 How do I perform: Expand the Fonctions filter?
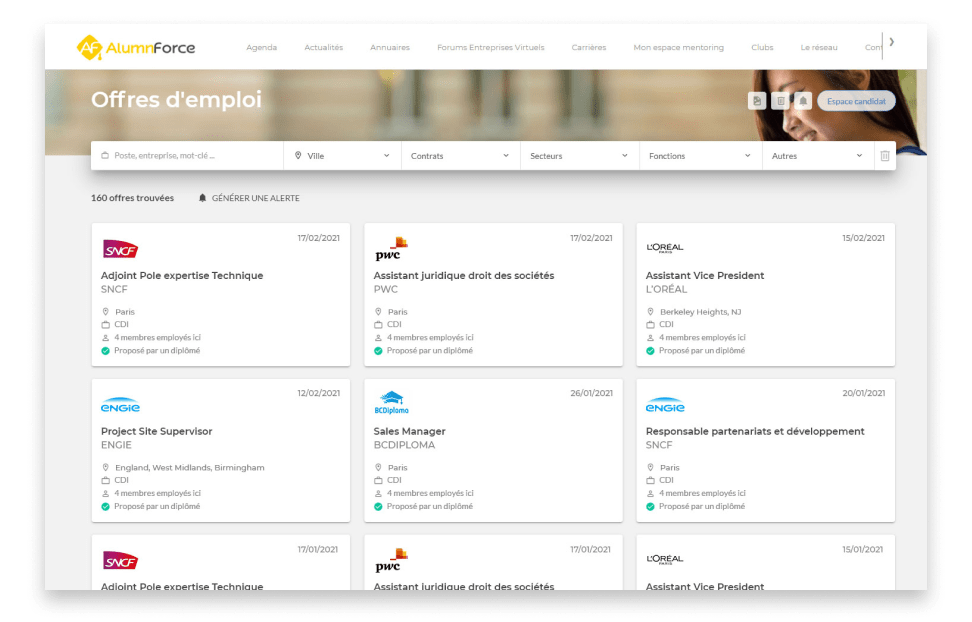(700, 156)
